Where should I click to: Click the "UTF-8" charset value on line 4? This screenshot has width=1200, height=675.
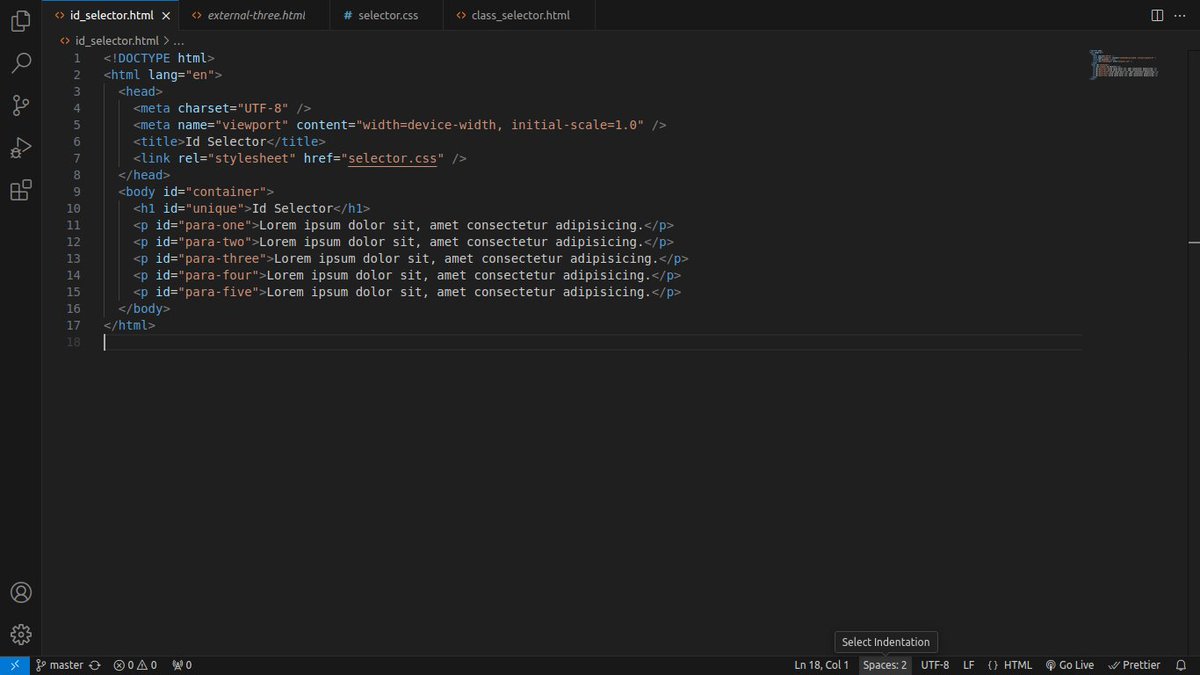(x=262, y=108)
